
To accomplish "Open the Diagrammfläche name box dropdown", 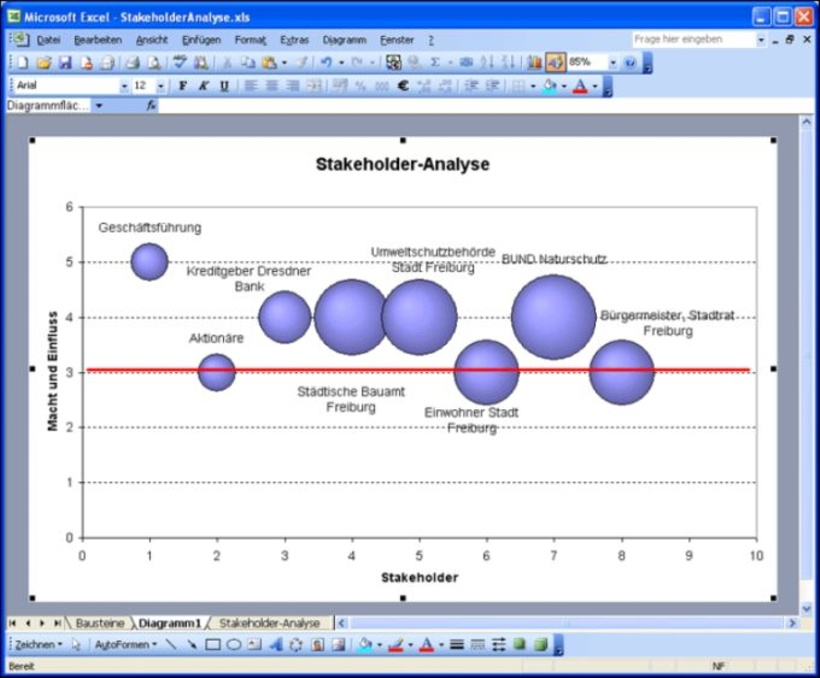I will [99, 105].
